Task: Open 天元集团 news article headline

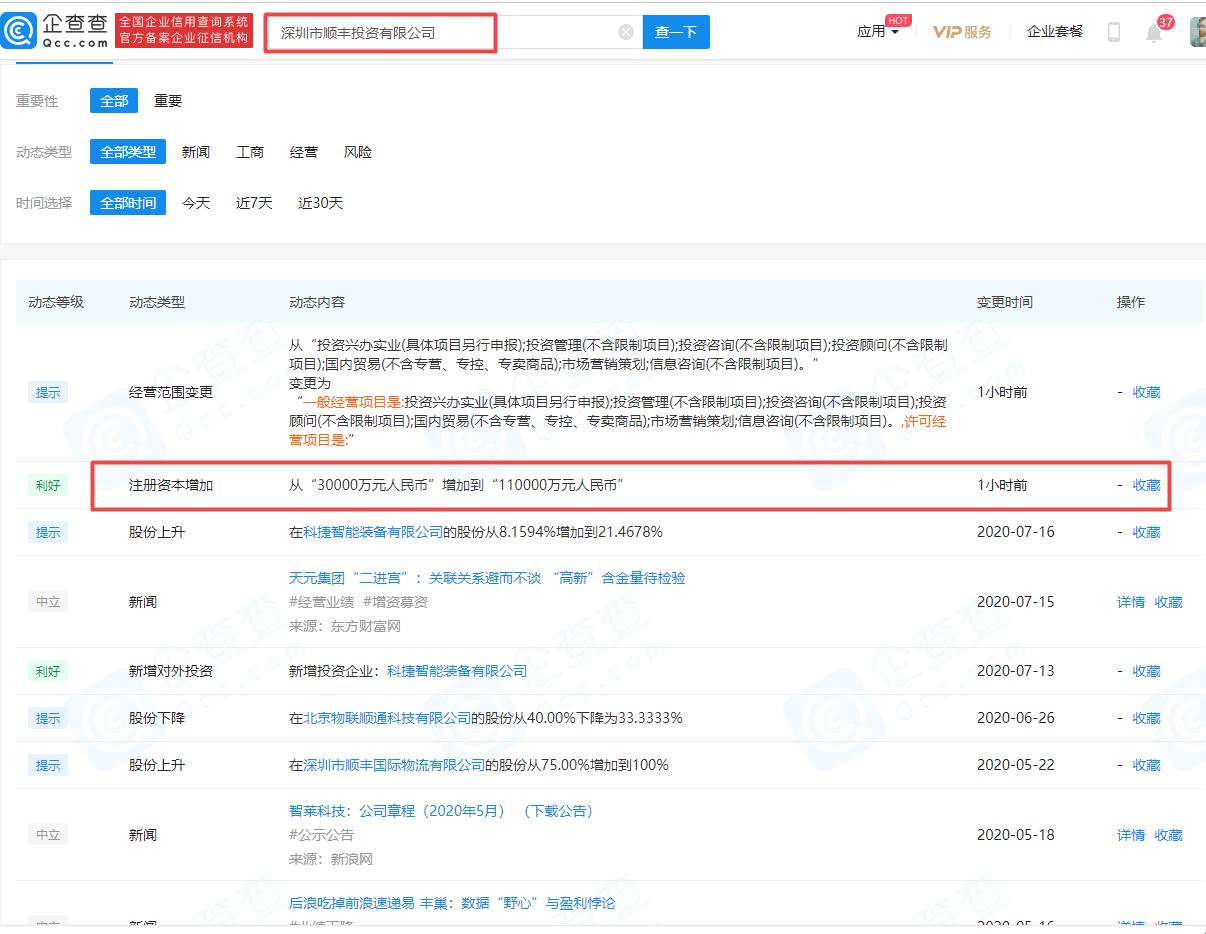Action: pos(487,578)
